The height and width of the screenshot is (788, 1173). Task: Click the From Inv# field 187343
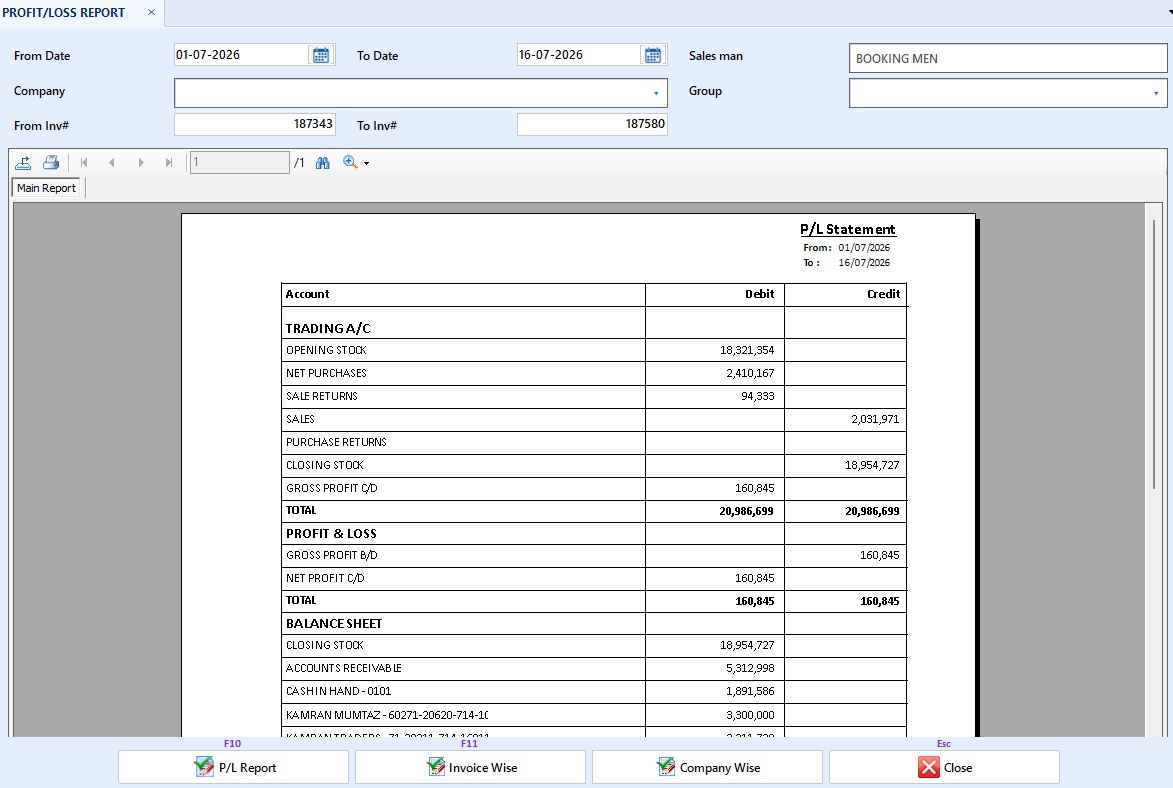tap(254, 124)
